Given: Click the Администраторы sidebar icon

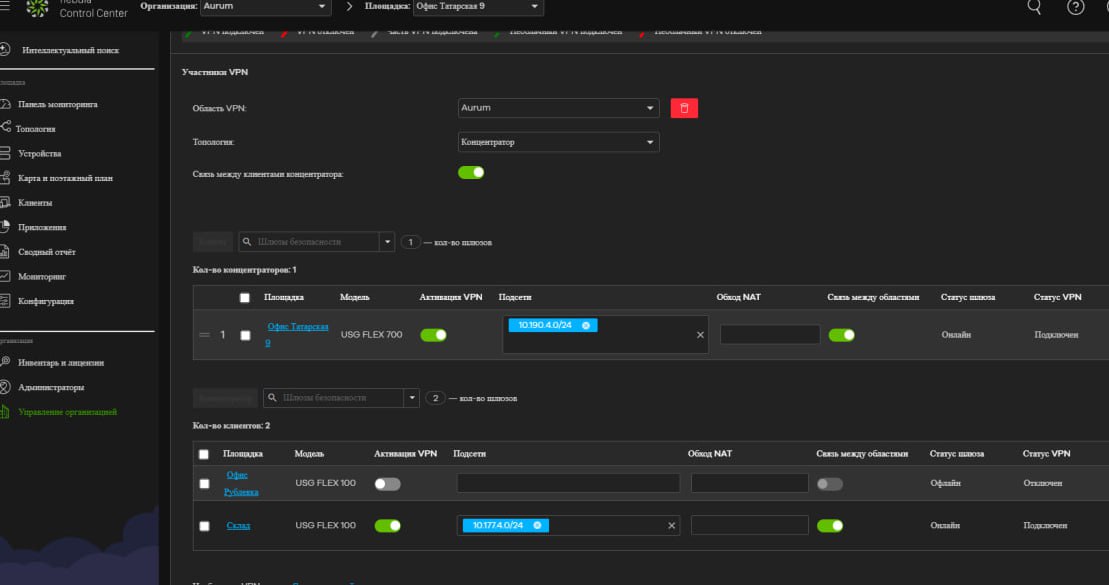Looking at the screenshot, I should [5, 387].
